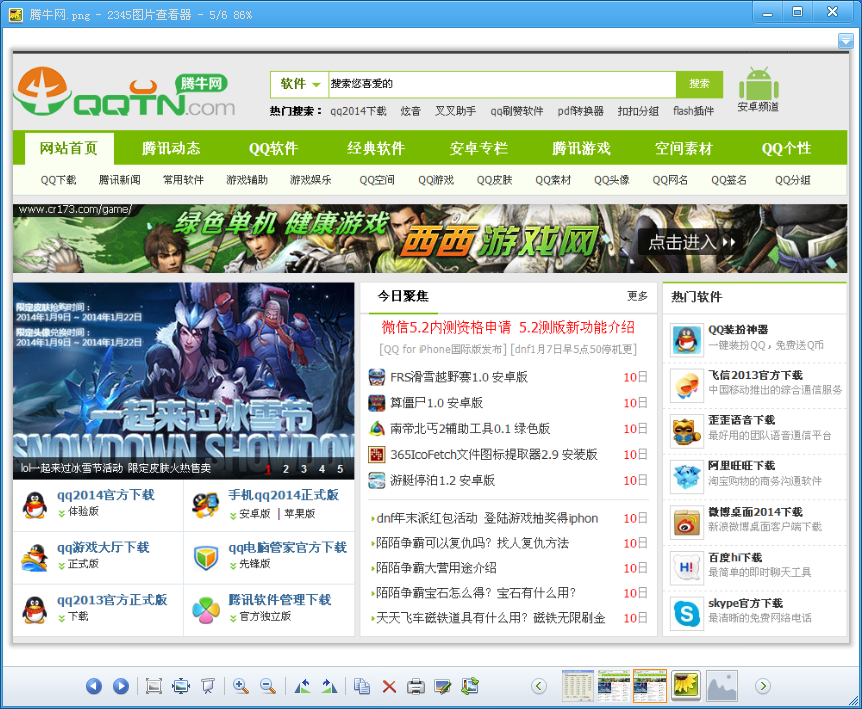Open the QQ皮肤 sub-navigation link
Viewport: 862px width, 709px height.
click(x=494, y=180)
